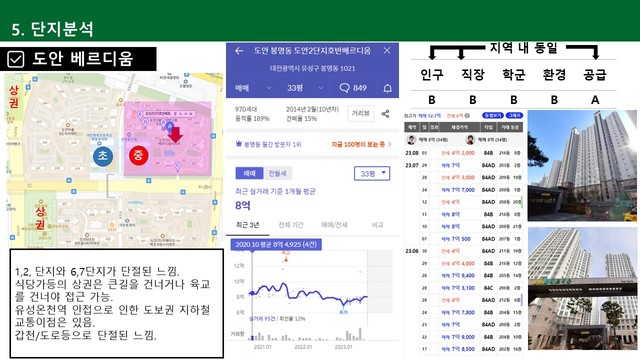Go back using the header arrow icon

click(x=239, y=51)
